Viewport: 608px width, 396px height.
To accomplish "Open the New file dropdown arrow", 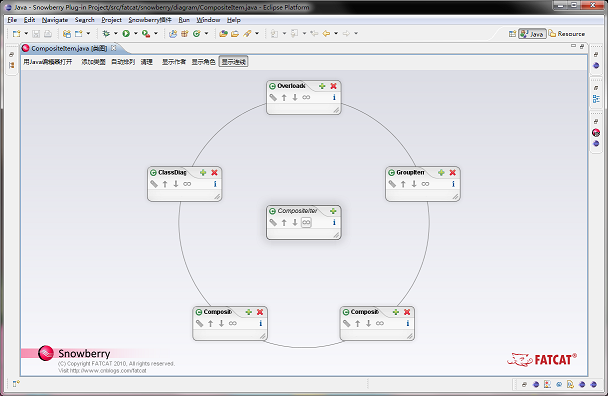I will point(26,34).
